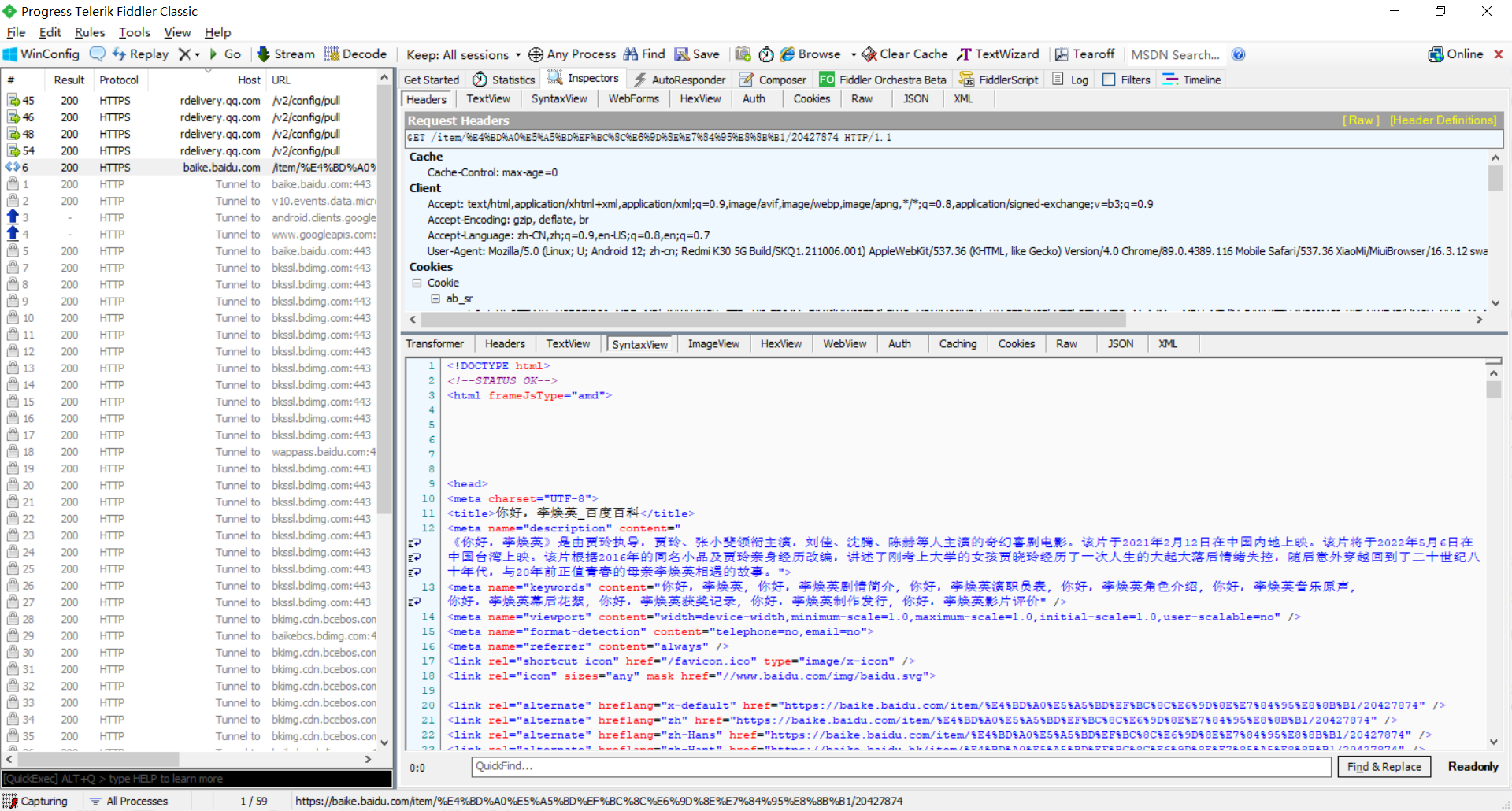Open the AutoResponder tab
Image resolution: width=1512 pixels, height=811 pixels.
click(x=680, y=80)
